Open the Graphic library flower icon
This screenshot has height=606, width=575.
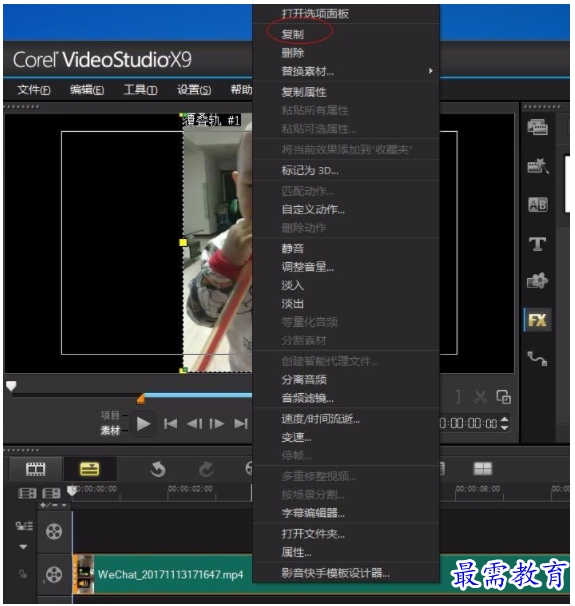click(x=538, y=281)
